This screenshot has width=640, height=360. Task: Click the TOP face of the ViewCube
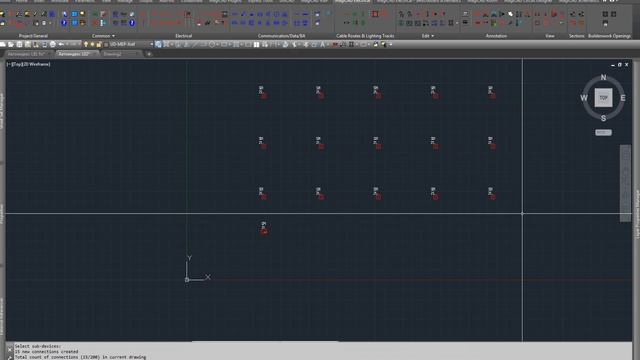(603, 98)
